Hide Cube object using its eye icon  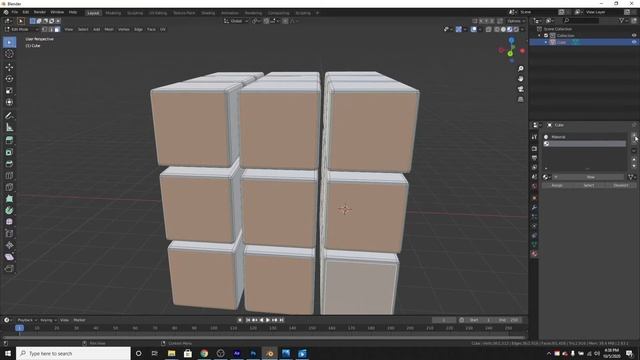tap(634, 42)
